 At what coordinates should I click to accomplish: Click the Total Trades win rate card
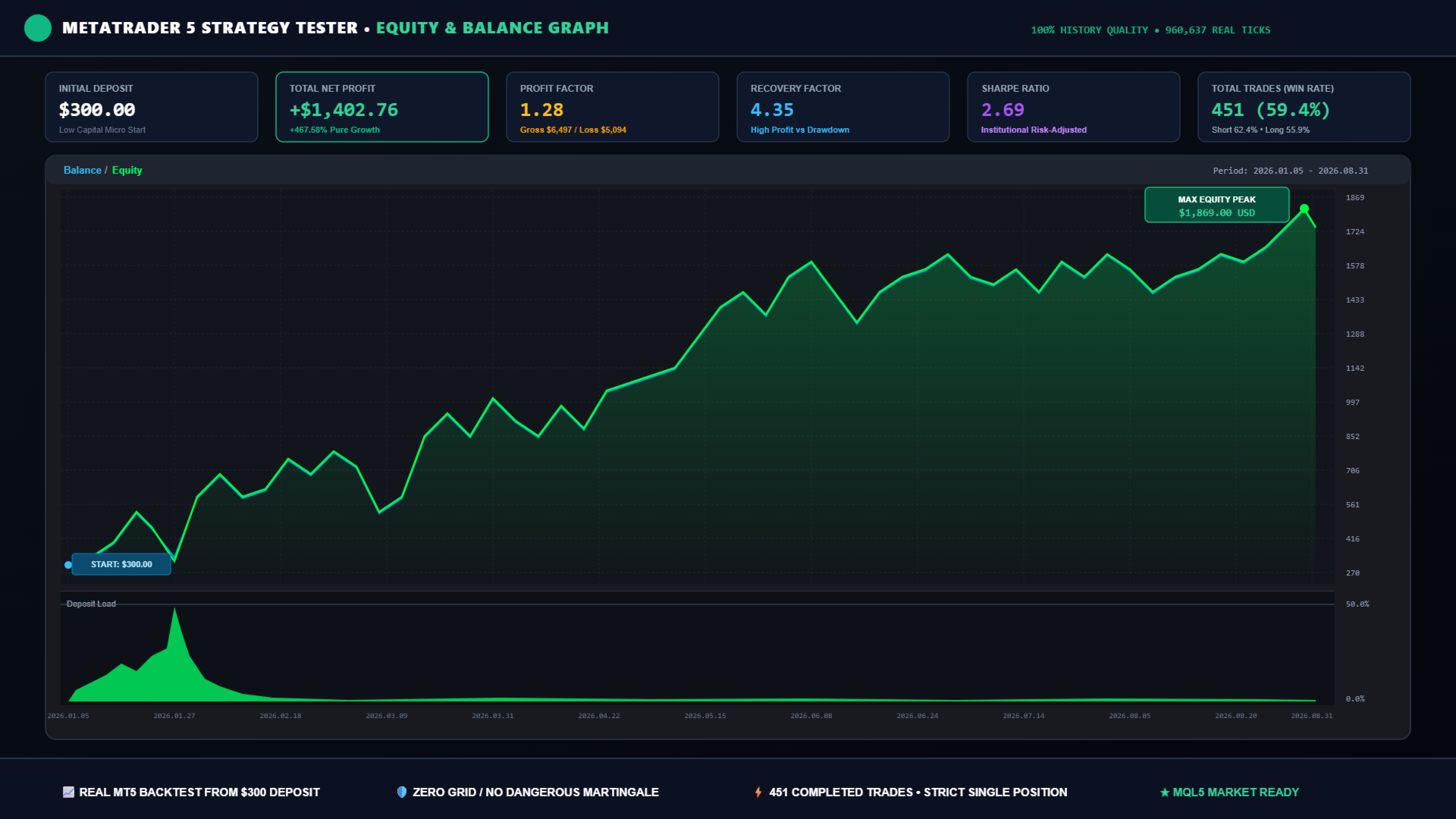tap(1304, 107)
